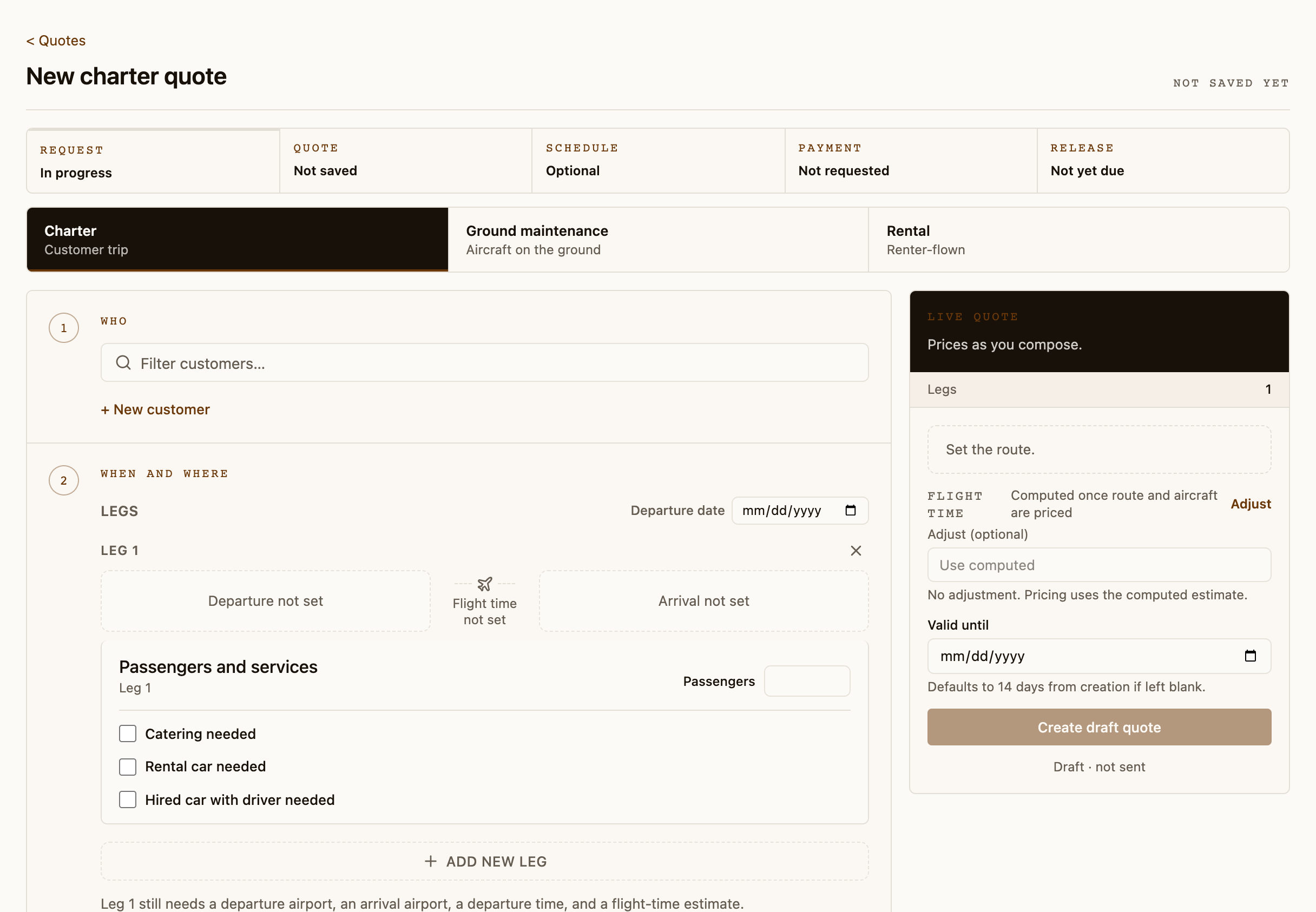Switch to the Charter tab
The width and height of the screenshot is (1316, 912).
pyautogui.click(x=237, y=240)
